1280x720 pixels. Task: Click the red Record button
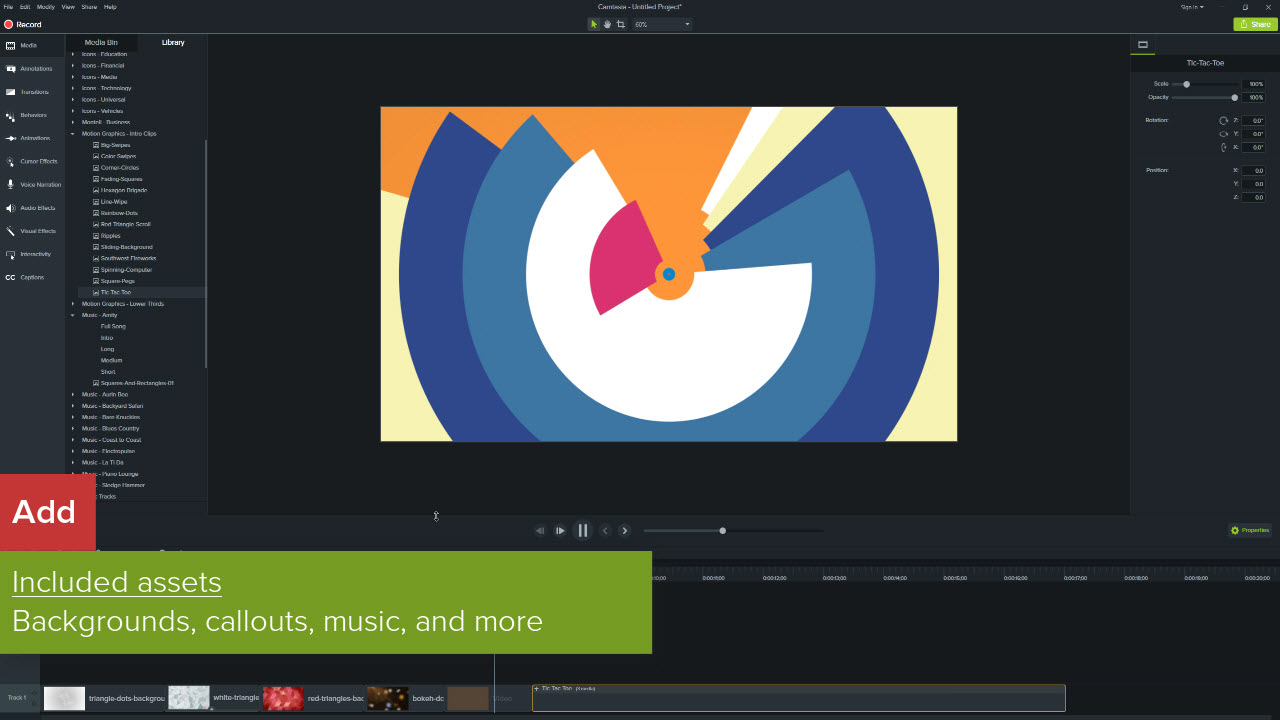point(23,23)
